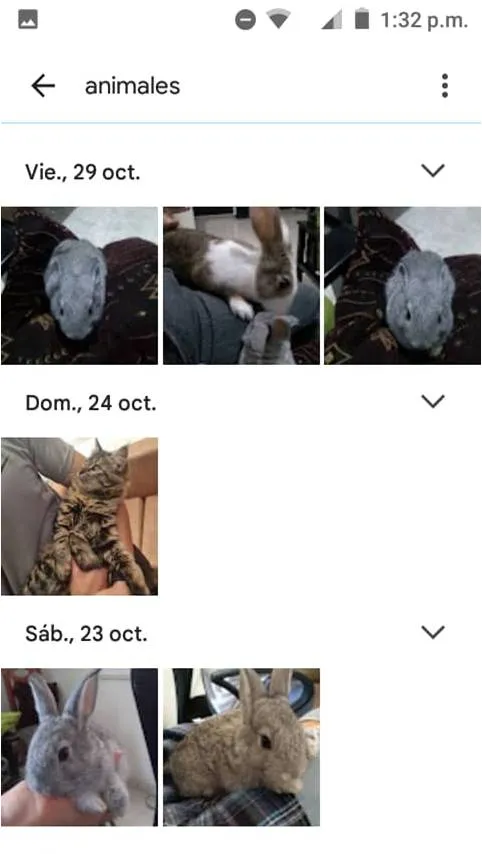Tap the image notification icon in status bar
The image size is (482, 854).
(28, 20)
